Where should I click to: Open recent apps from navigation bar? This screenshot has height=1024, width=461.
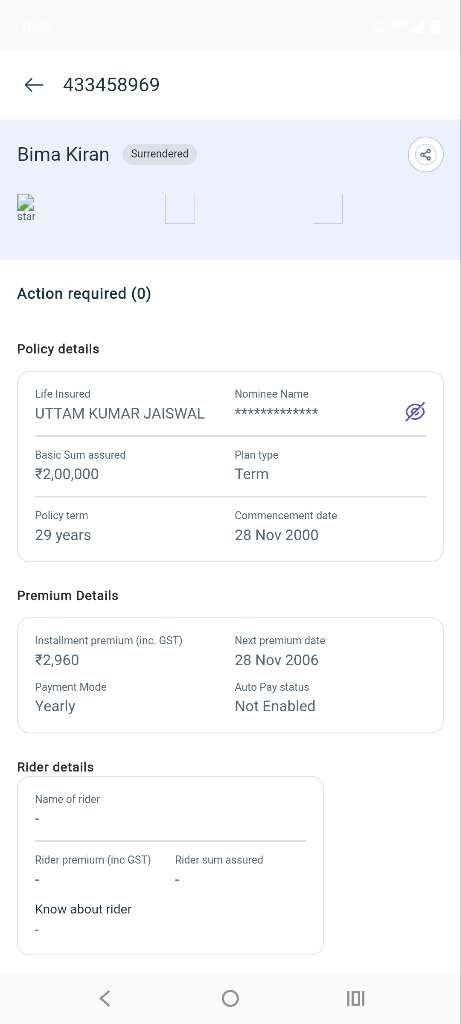(x=355, y=998)
